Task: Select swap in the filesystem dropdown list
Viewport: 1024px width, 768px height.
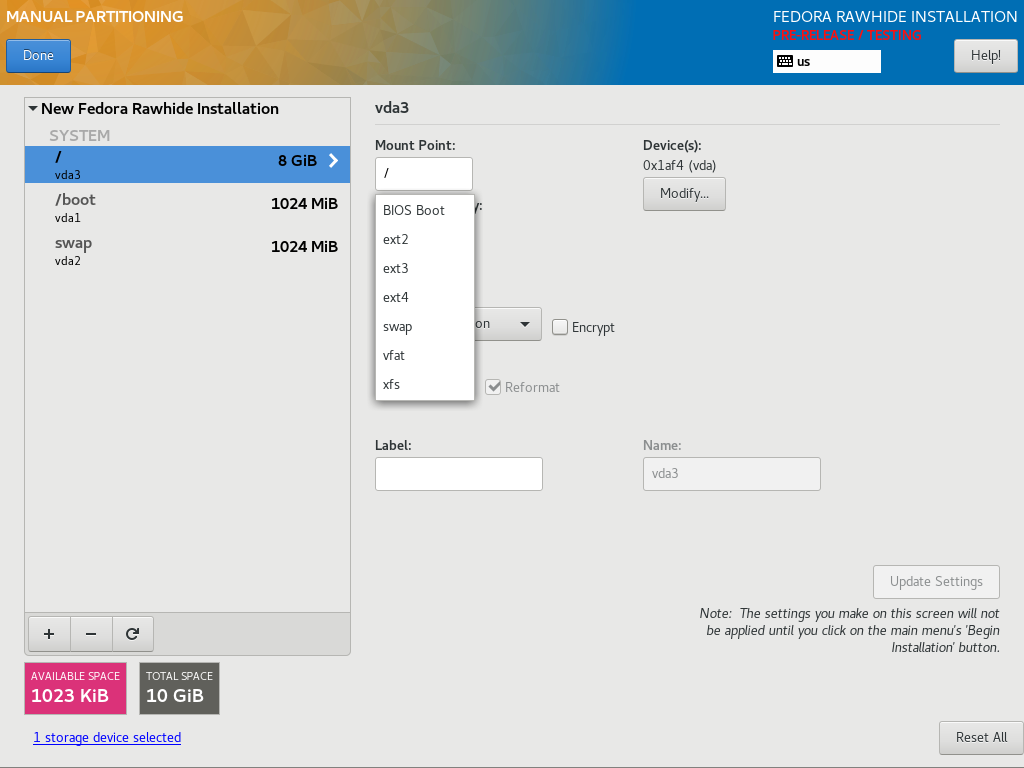Action: tap(424, 327)
